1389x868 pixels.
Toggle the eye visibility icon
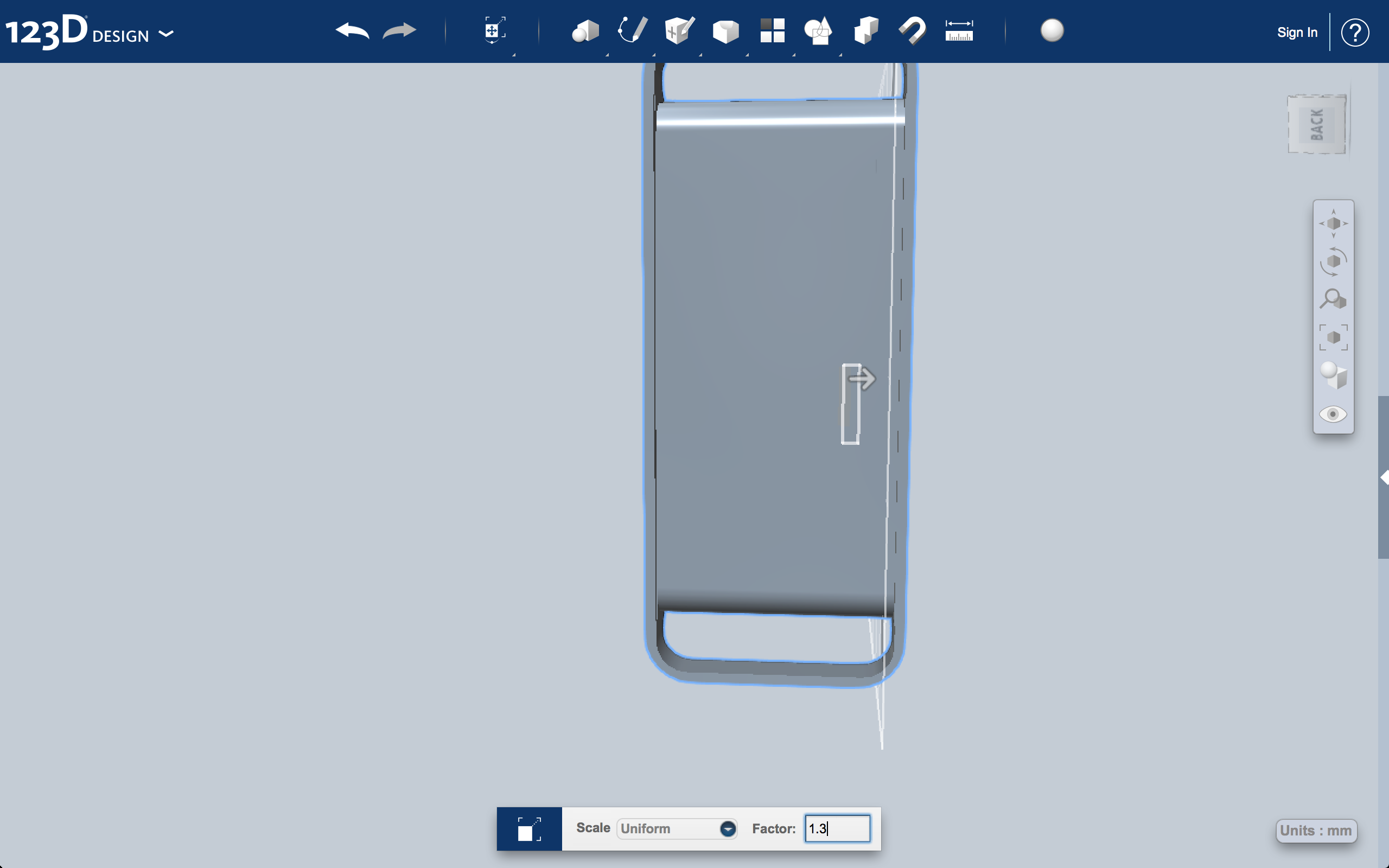click(x=1334, y=414)
